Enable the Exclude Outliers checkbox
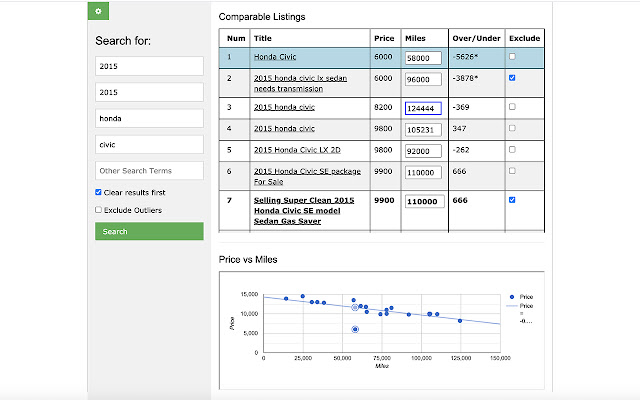 point(98,210)
